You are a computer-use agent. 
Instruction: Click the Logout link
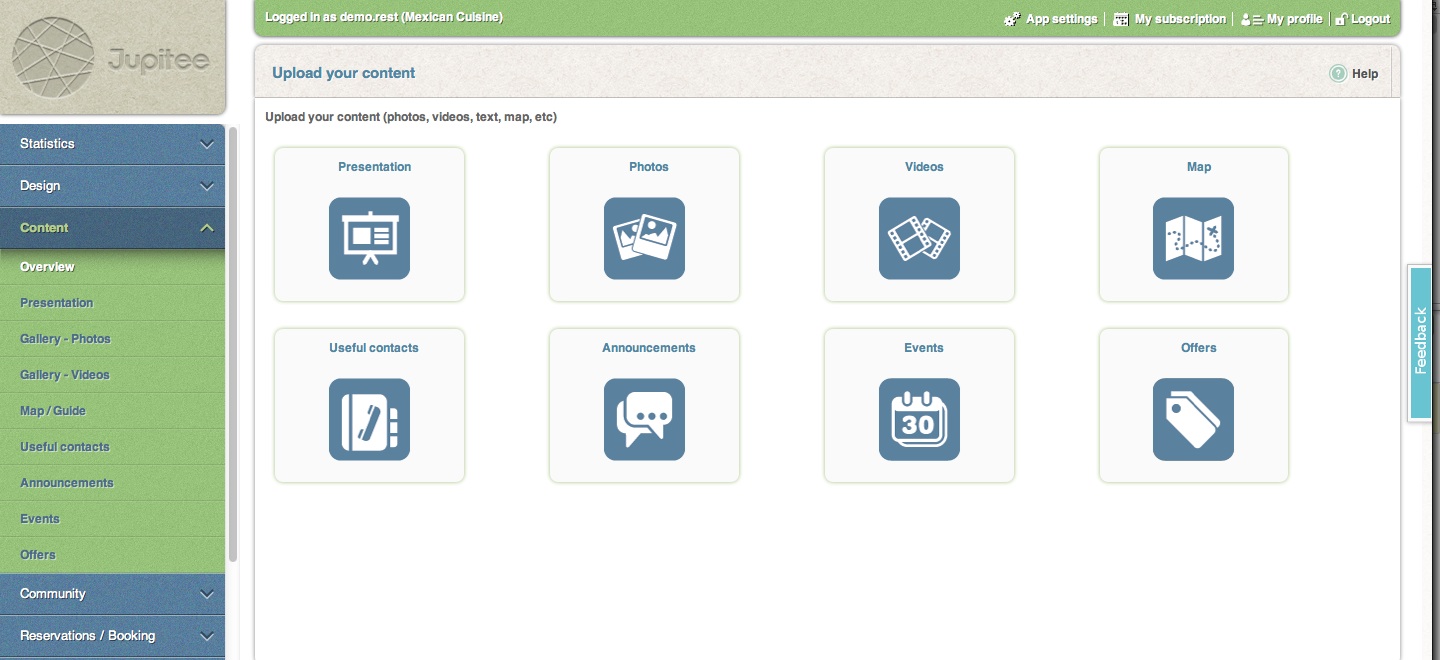click(x=1370, y=19)
